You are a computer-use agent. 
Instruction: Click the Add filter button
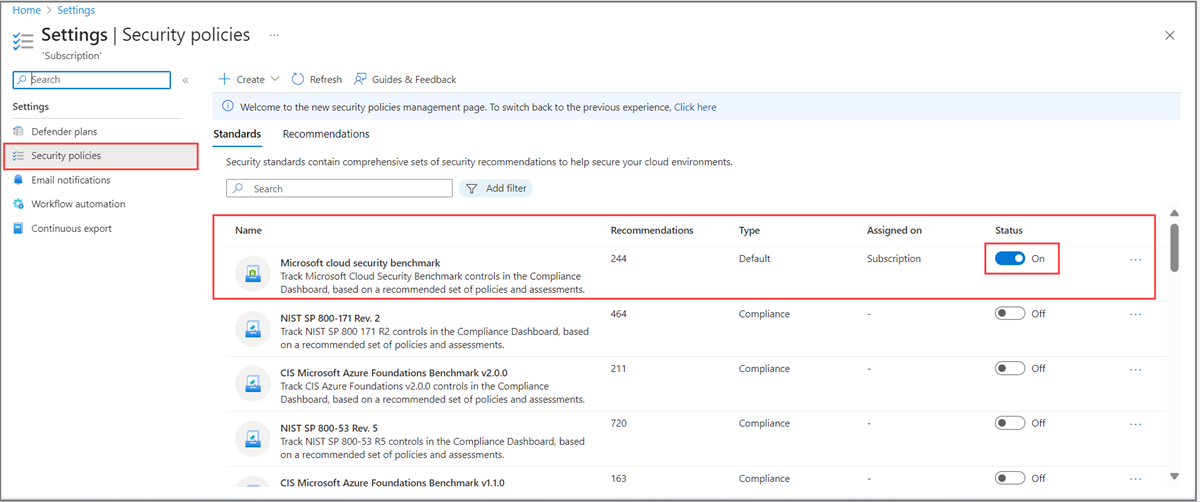coord(496,188)
